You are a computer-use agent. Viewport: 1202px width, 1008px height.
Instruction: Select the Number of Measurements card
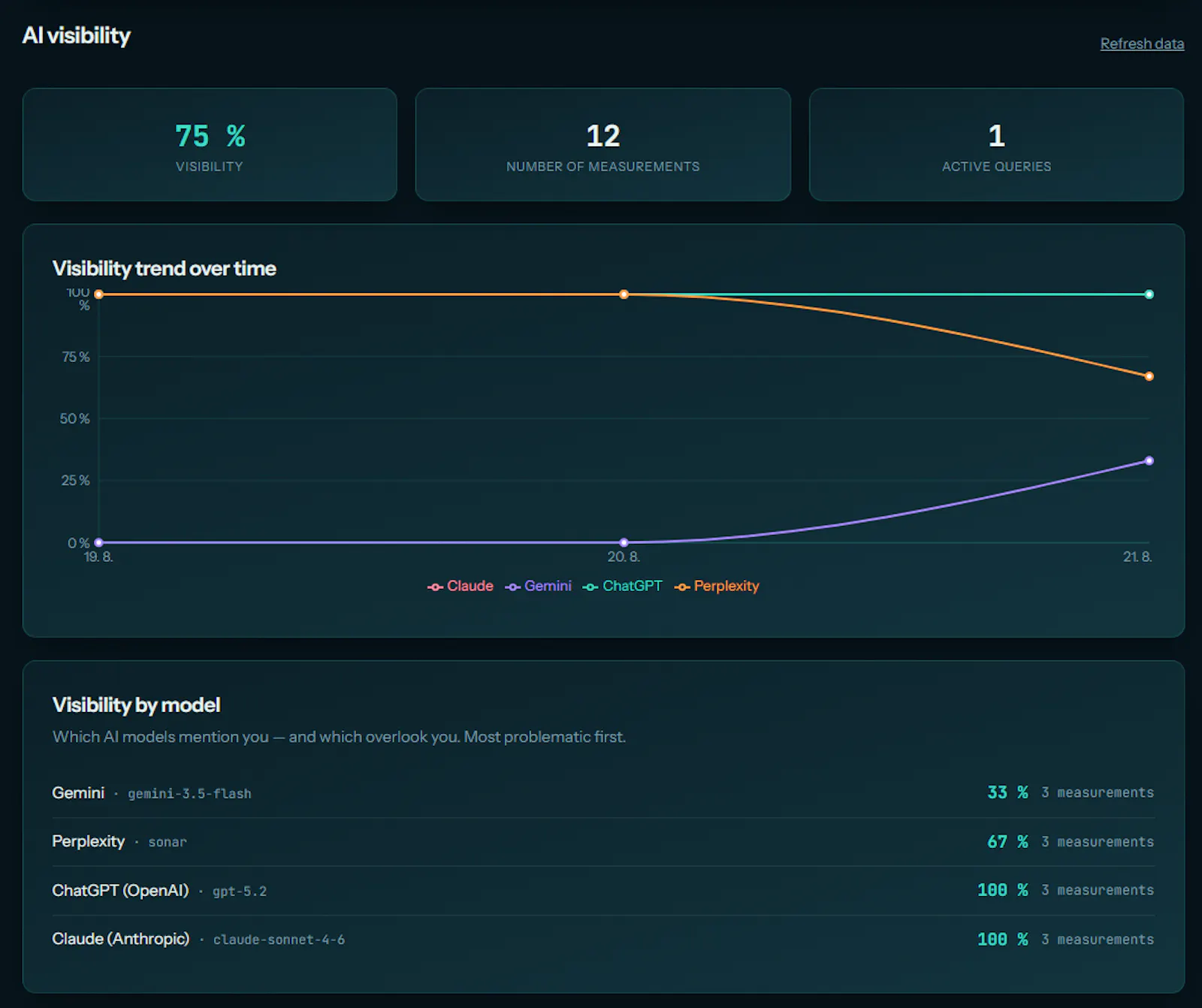pos(603,144)
